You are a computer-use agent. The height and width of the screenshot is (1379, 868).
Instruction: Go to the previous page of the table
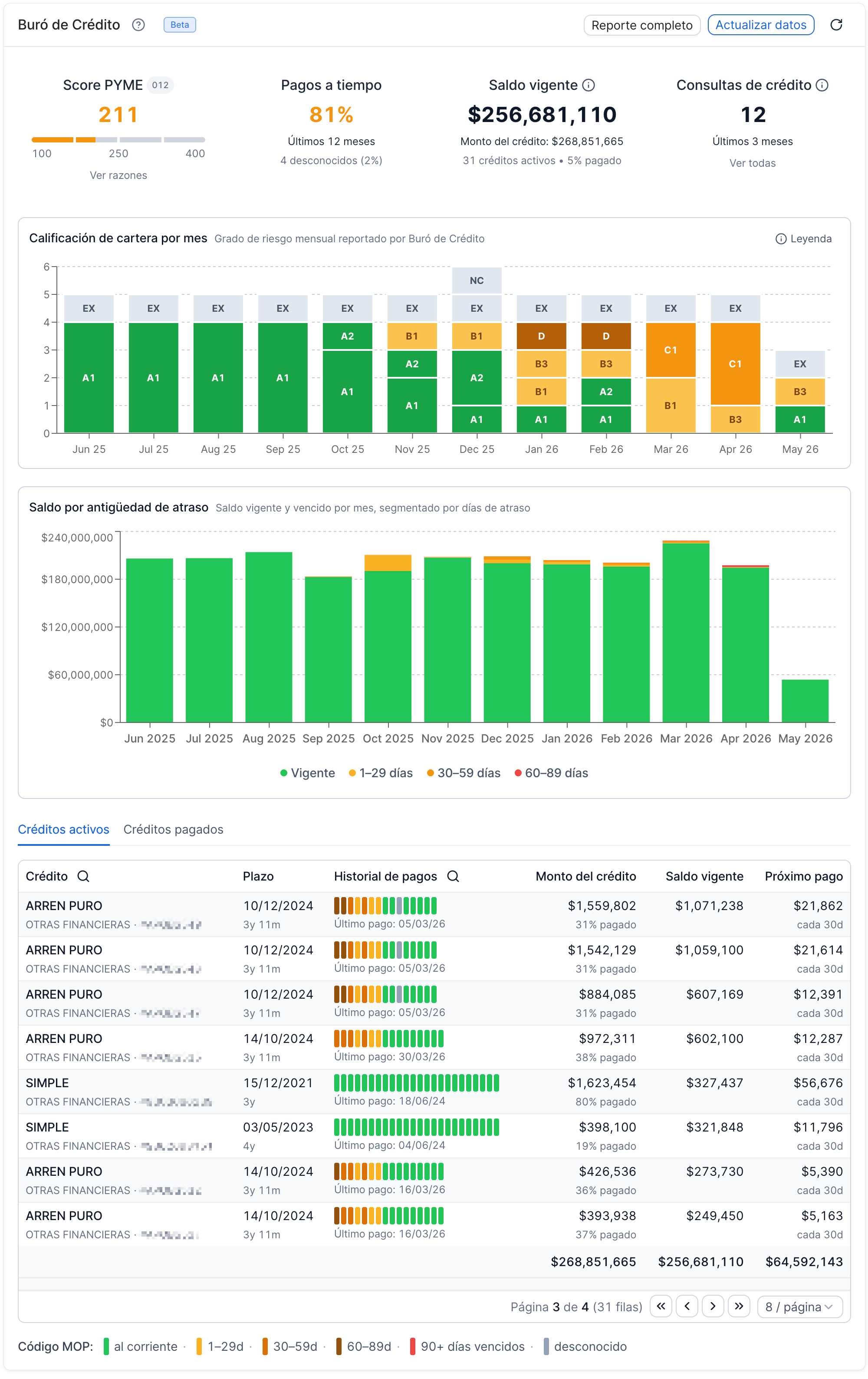pos(687,1305)
